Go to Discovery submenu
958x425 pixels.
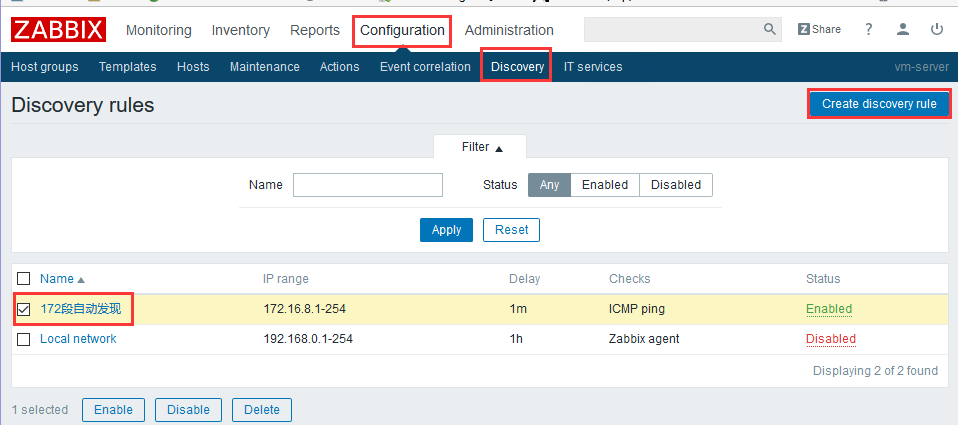pos(517,67)
